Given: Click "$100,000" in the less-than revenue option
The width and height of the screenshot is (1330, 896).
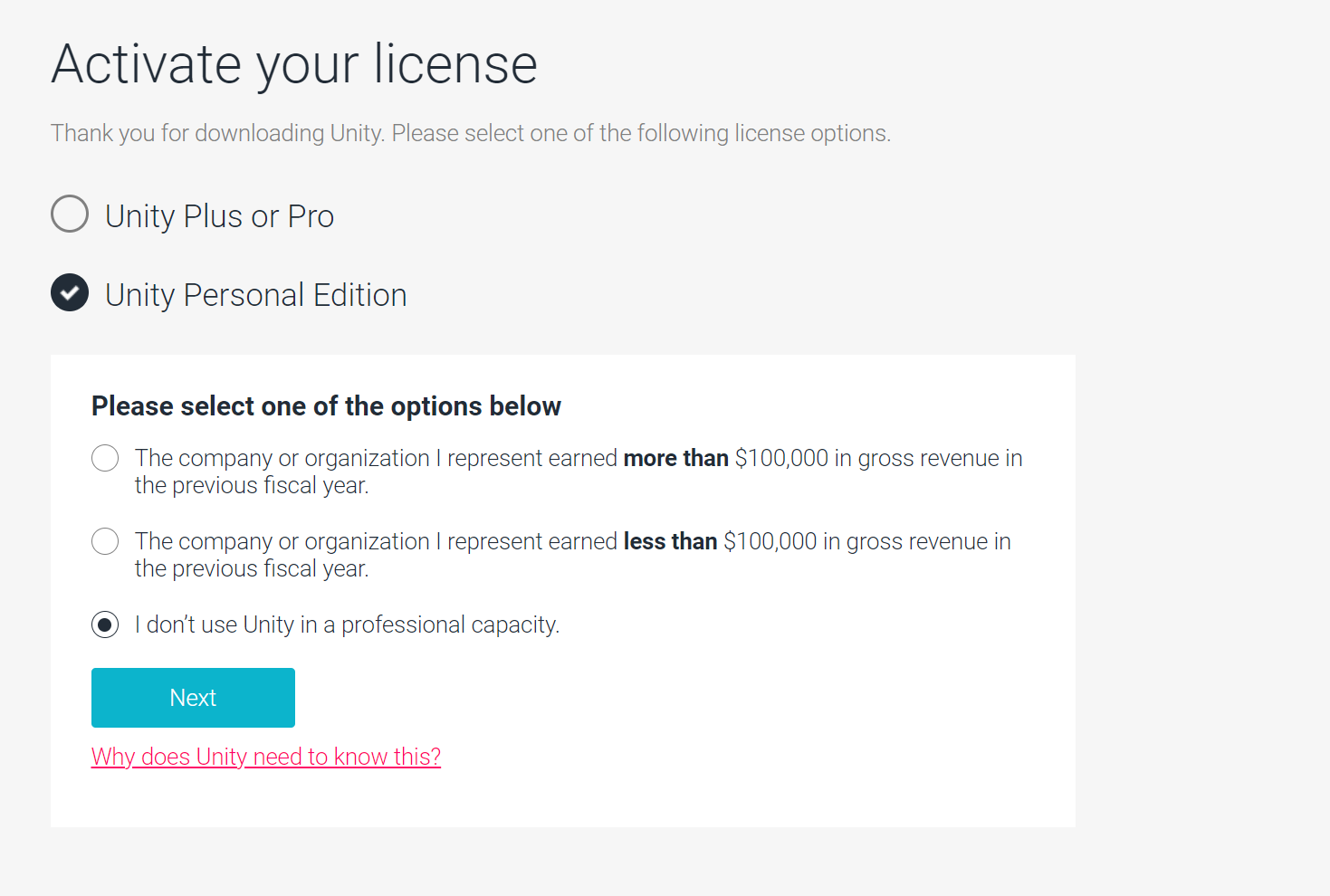Looking at the screenshot, I should (x=770, y=541).
